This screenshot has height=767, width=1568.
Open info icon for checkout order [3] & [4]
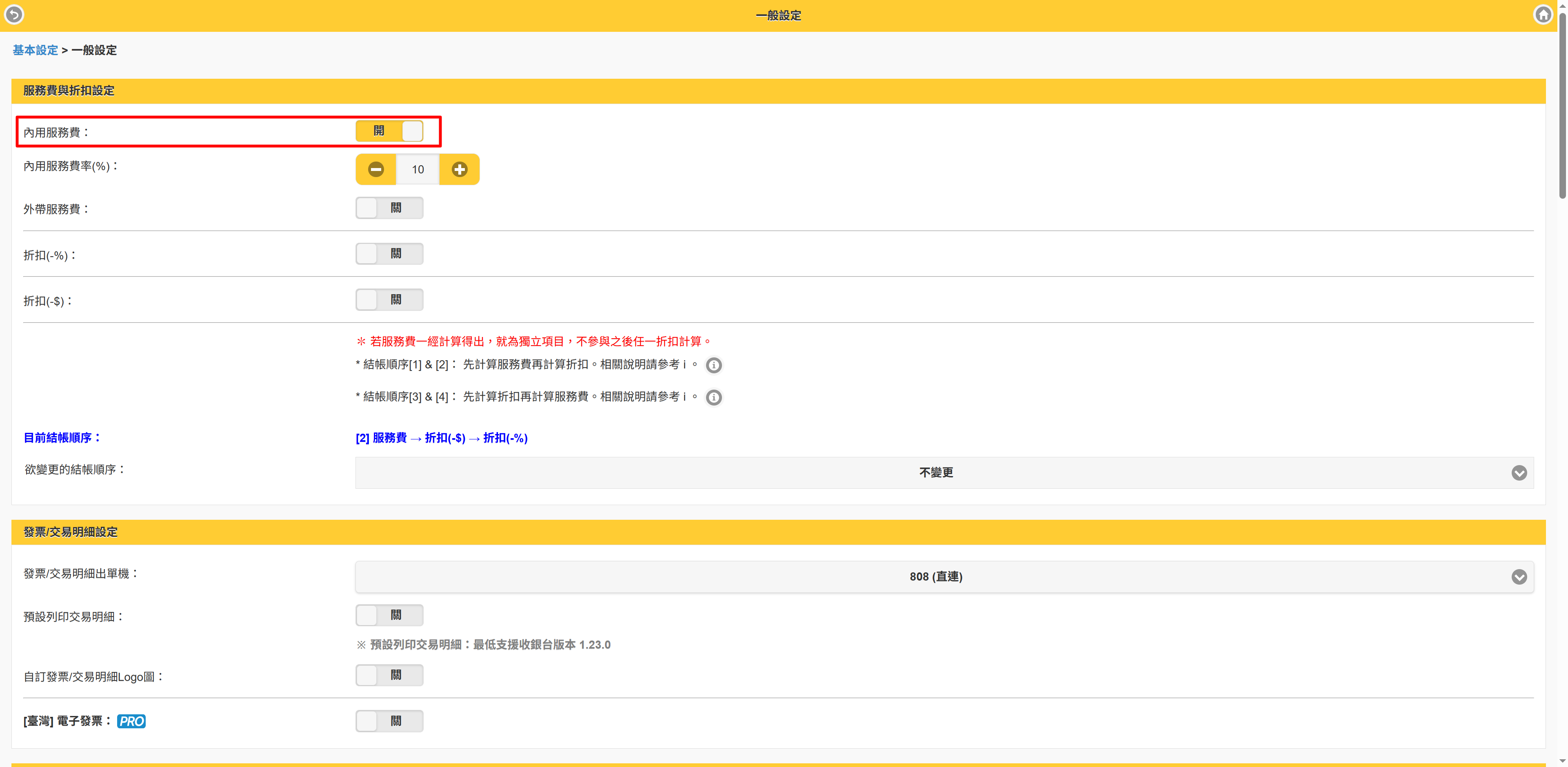coord(713,398)
